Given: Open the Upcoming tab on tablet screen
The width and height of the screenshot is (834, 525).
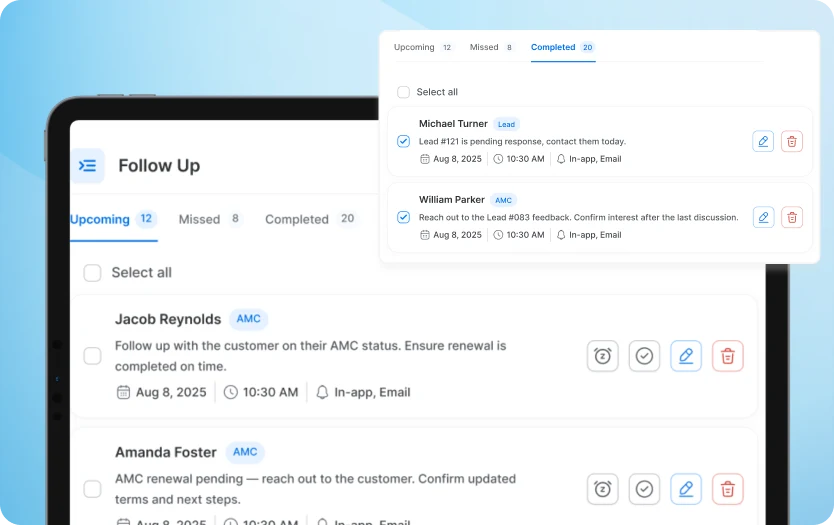Looking at the screenshot, I should pyautogui.click(x=113, y=220).
